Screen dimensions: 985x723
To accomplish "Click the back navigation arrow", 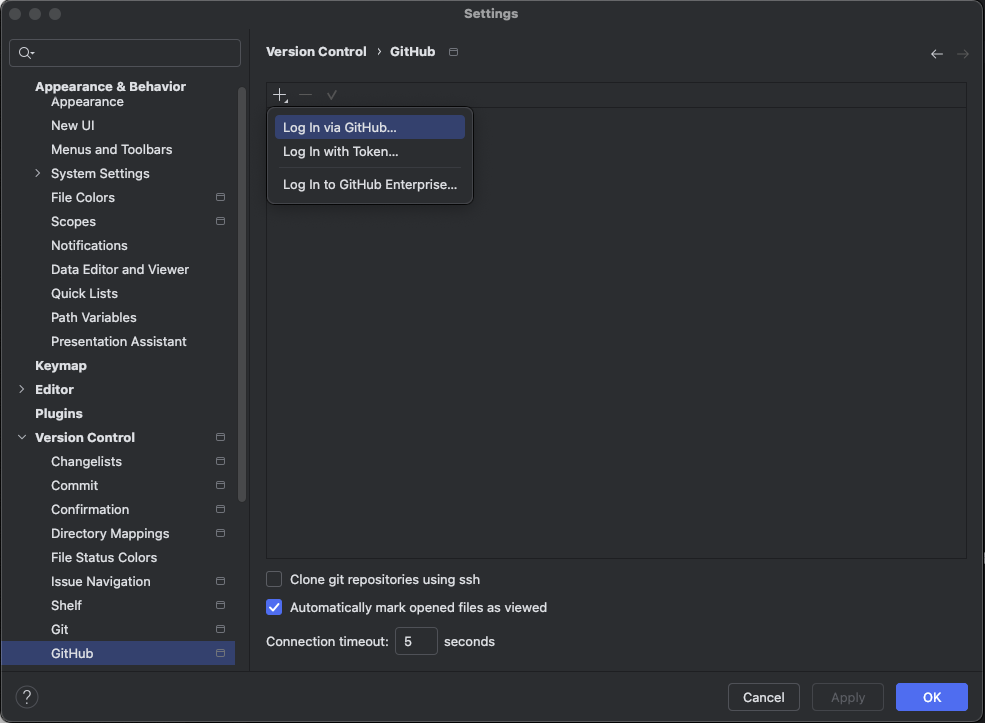I will point(936,54).
